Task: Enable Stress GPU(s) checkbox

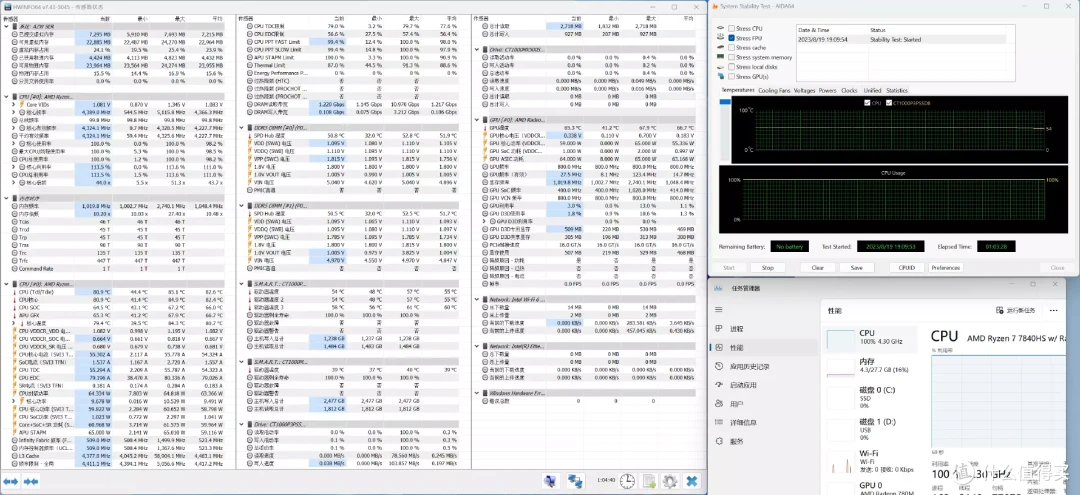Action: (731, 76)
